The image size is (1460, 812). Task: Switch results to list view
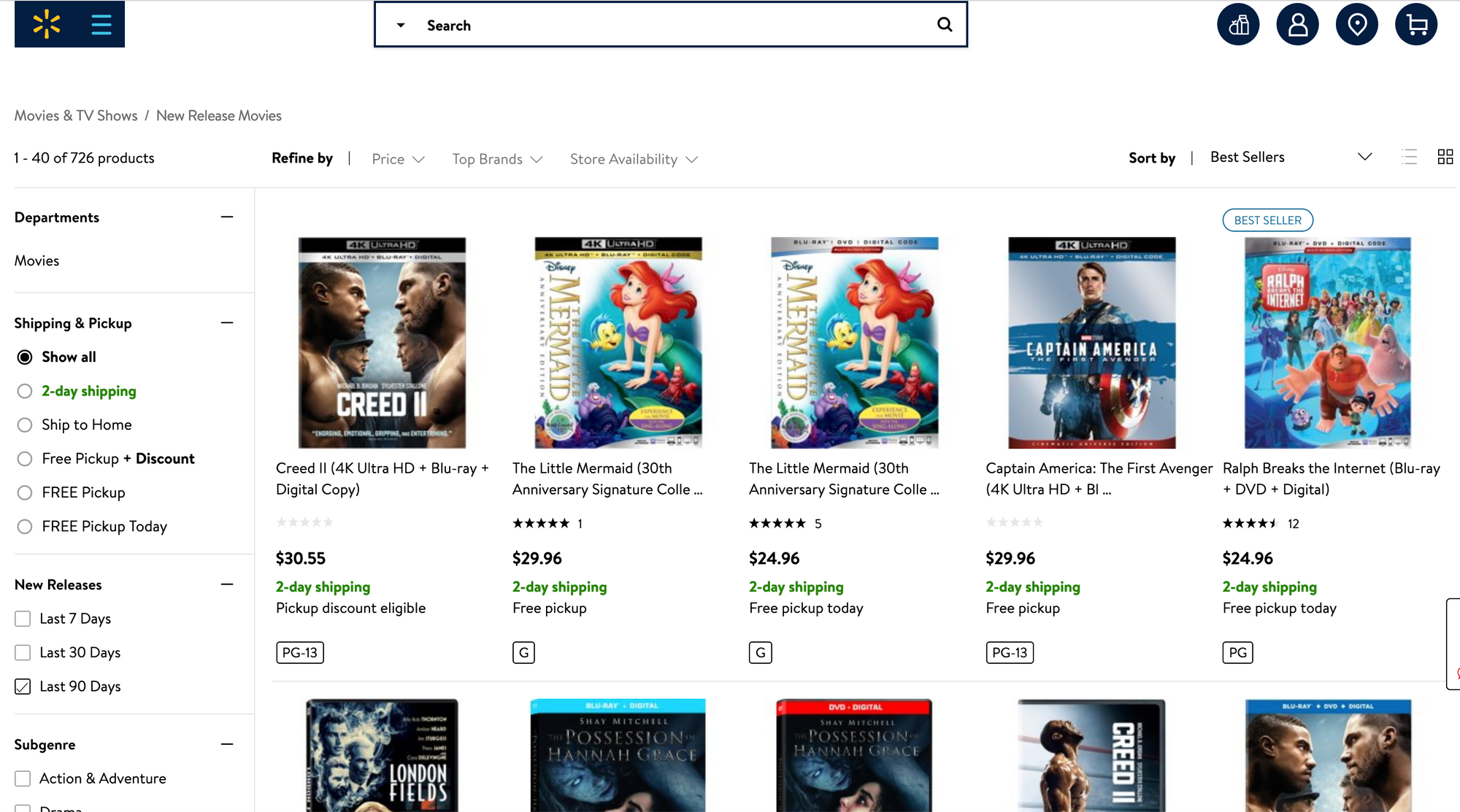pyautogui.click(x=1410, y=157)
